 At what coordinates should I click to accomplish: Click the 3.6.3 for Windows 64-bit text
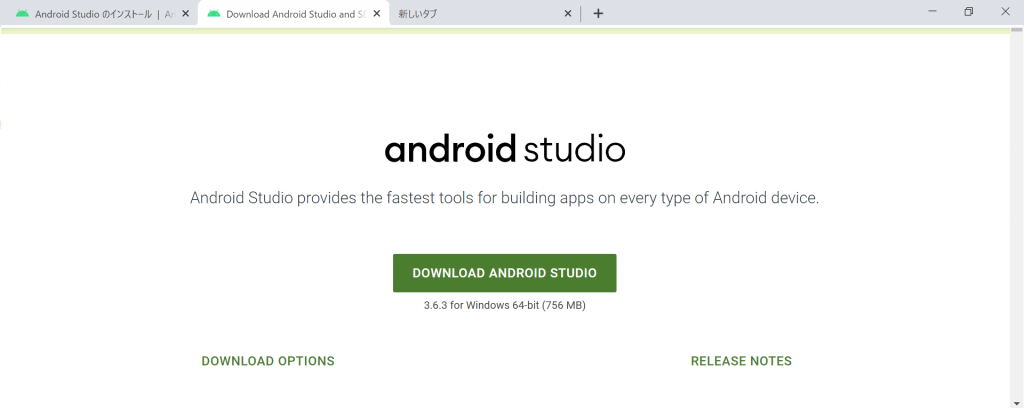click(504, 306)
